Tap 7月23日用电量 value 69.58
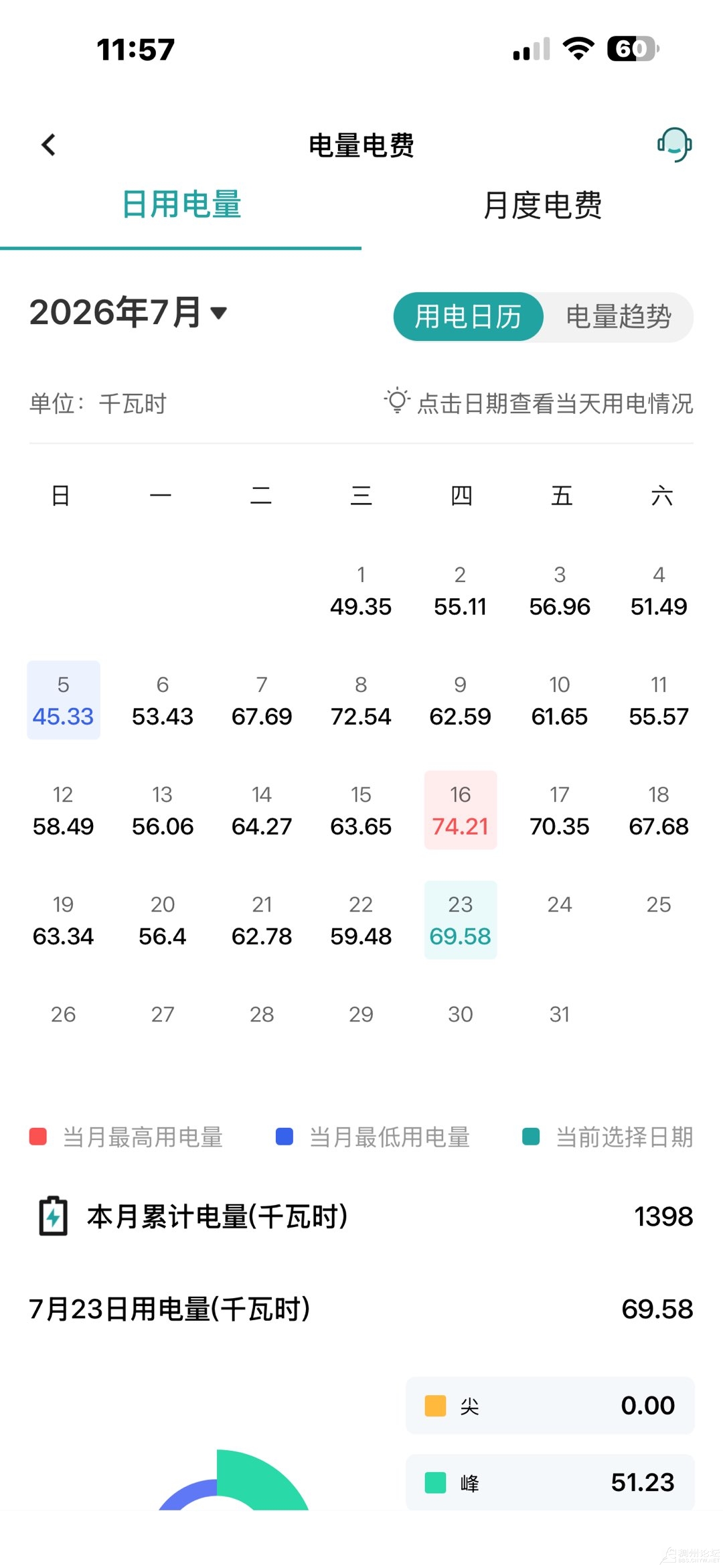 click(657, 1309)
